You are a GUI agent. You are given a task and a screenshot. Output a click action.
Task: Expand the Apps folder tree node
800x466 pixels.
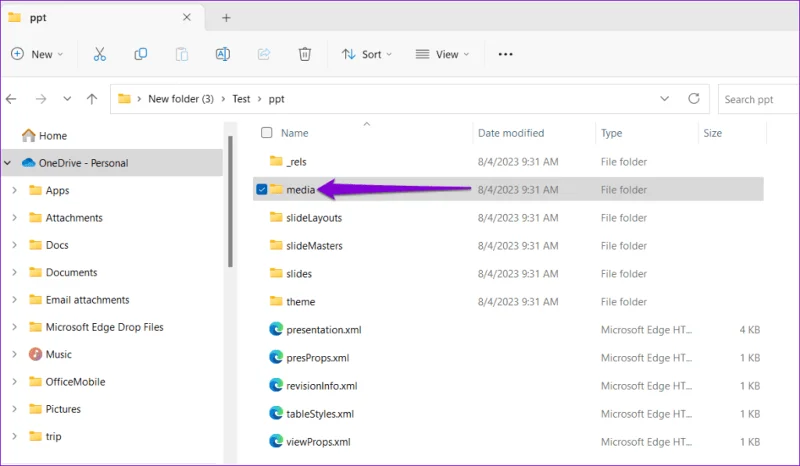(x=14, y=190)
